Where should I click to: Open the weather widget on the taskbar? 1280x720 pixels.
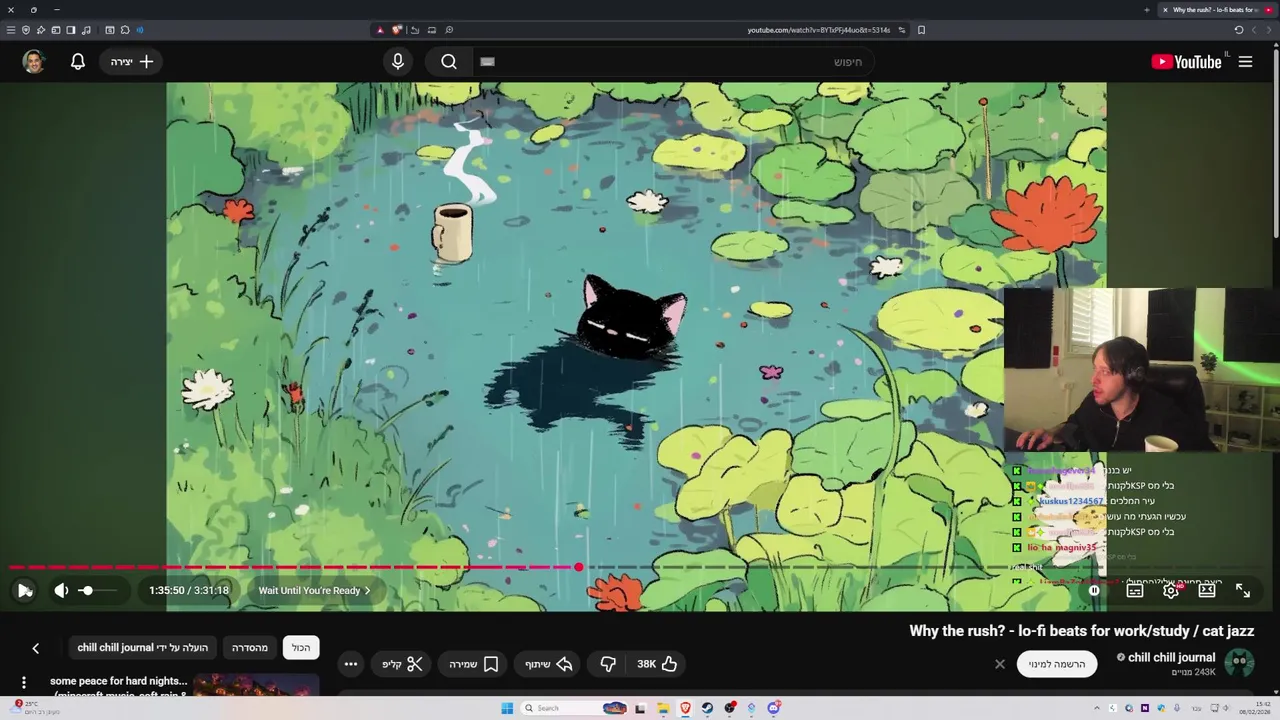click(34, 707)
